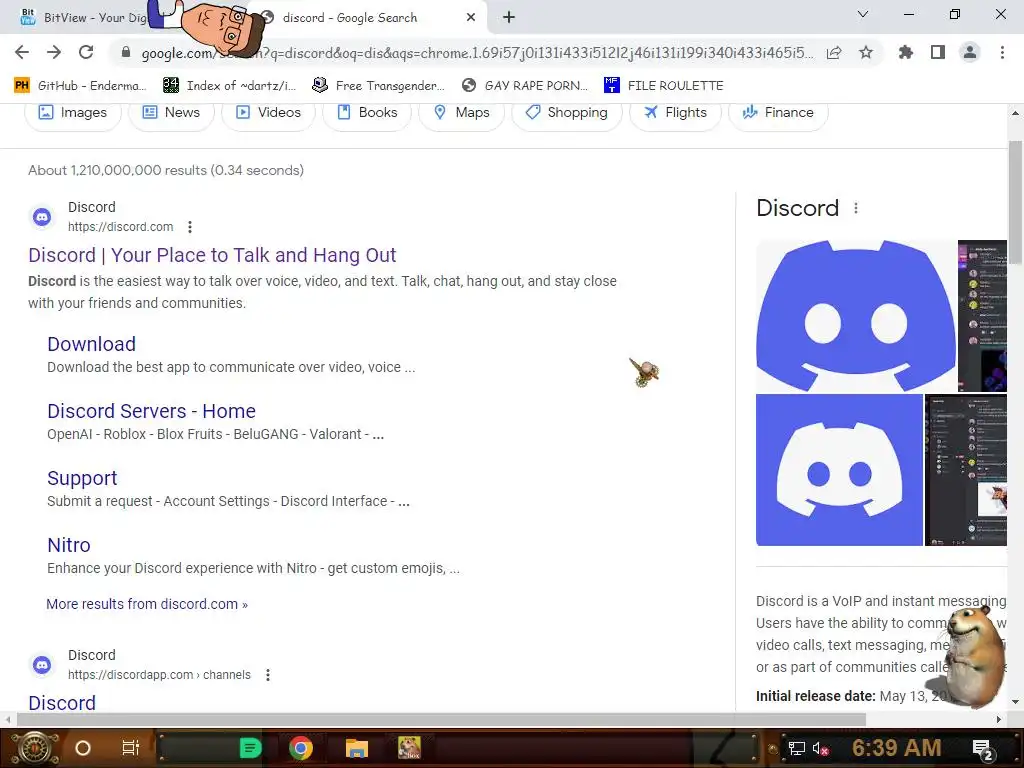Click the scroll-down arrow of page scrollbar
This screenshot has width=1024, height=768.
[x=1015, y=702]
